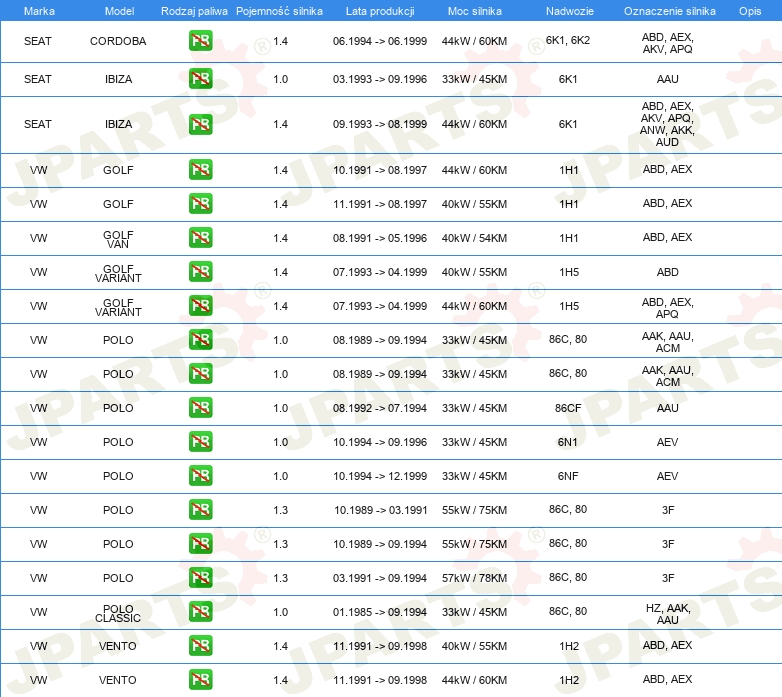Click the Nadwozie column header

570,11
